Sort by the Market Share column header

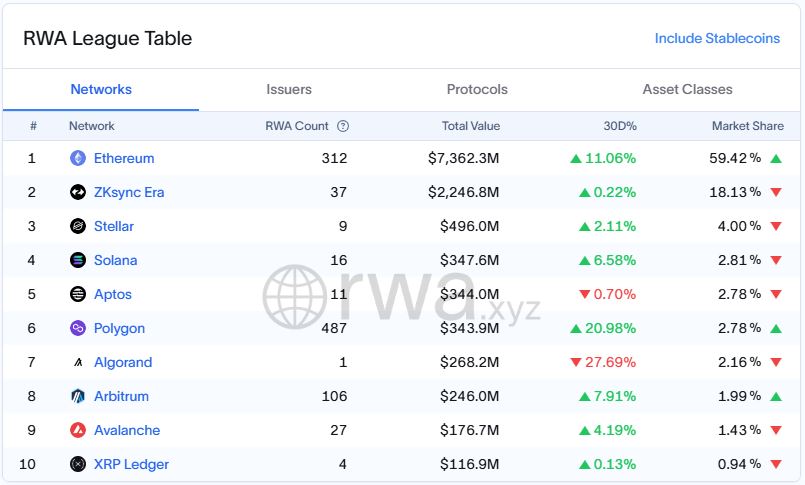[x=748, y=126]
